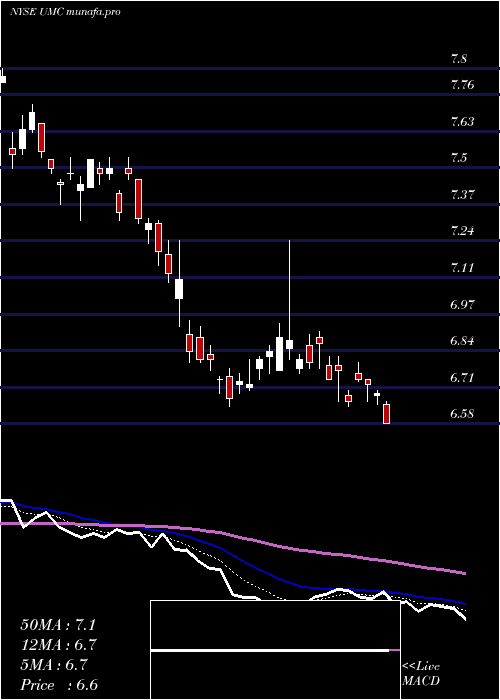The width and height of the screenshot is (500, 700).
Task: Click the '5MA : 6.7' readout
Action: (54, 665)
